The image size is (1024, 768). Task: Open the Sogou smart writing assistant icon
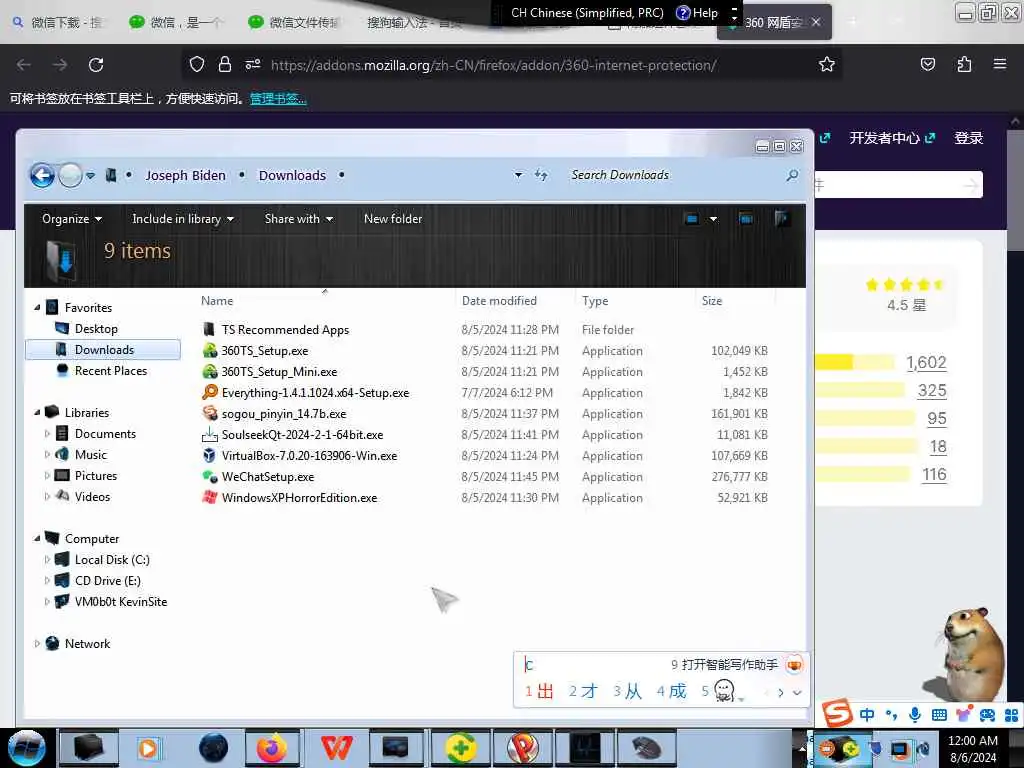click(794, 665)
